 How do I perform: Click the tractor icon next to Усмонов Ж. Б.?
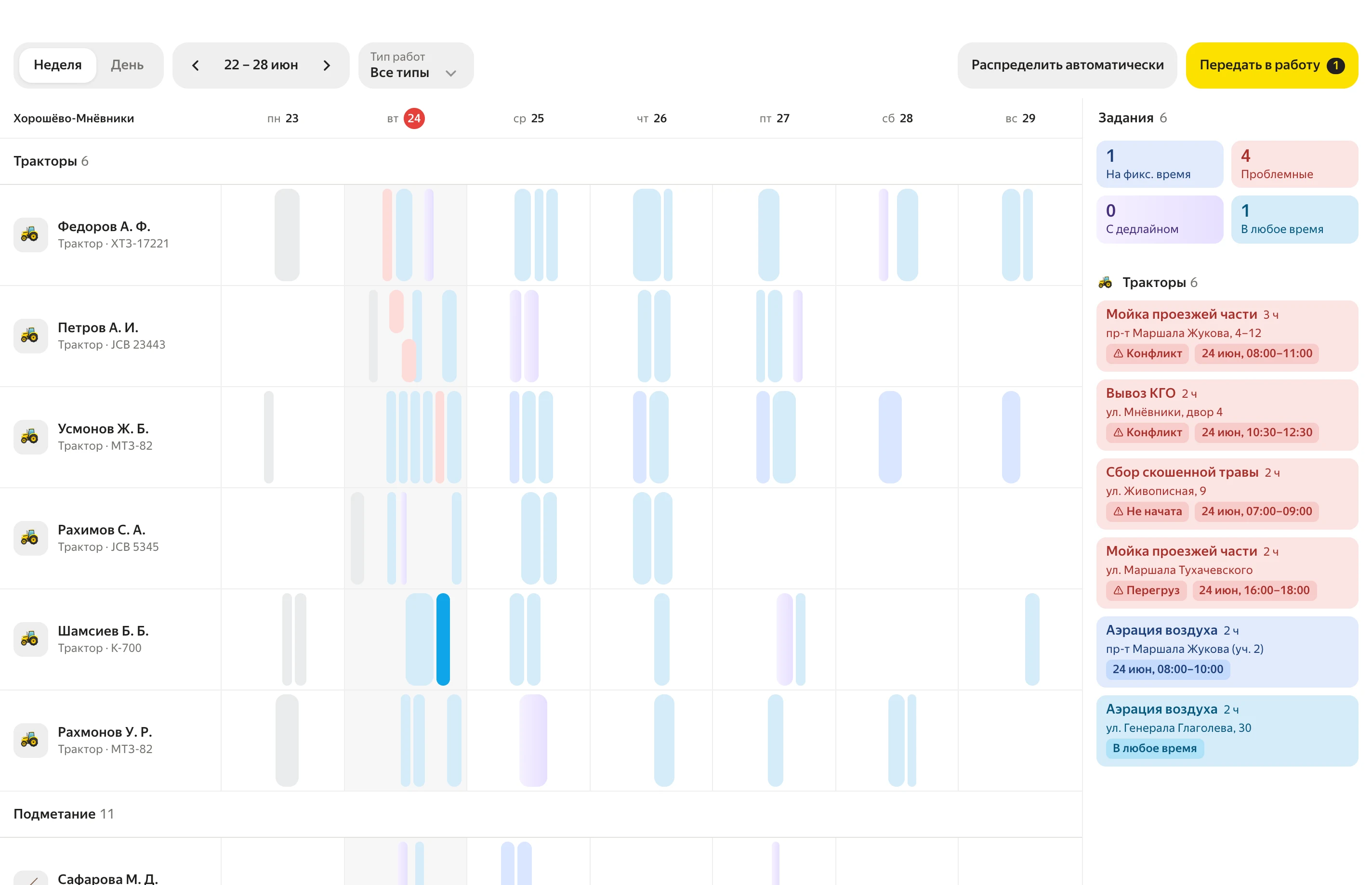[30, 437]
